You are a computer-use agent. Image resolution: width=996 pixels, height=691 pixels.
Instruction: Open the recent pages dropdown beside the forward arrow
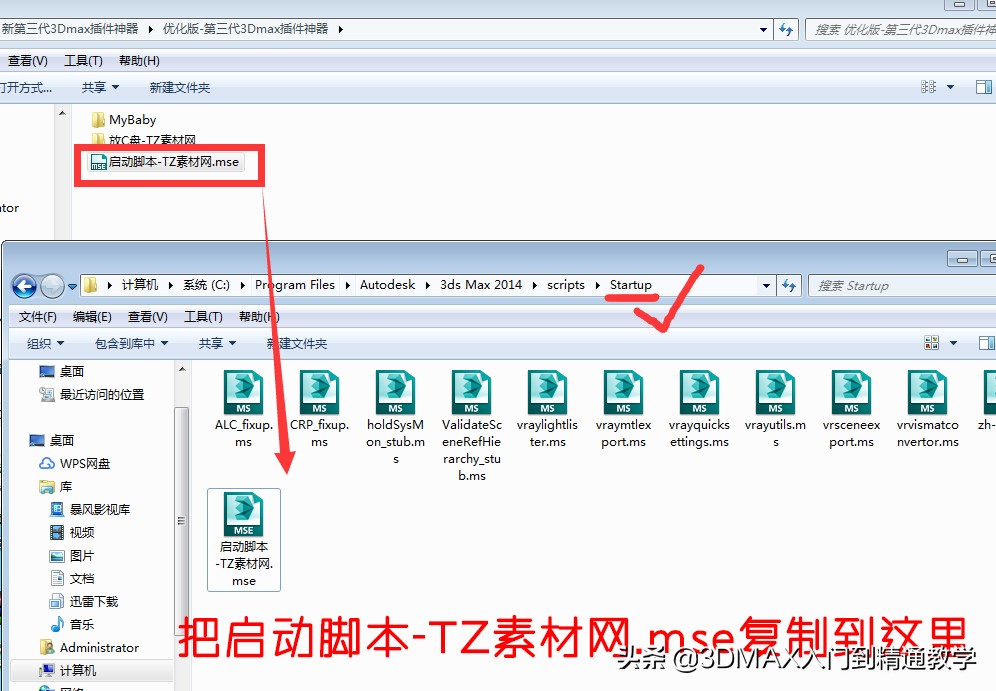72,286
